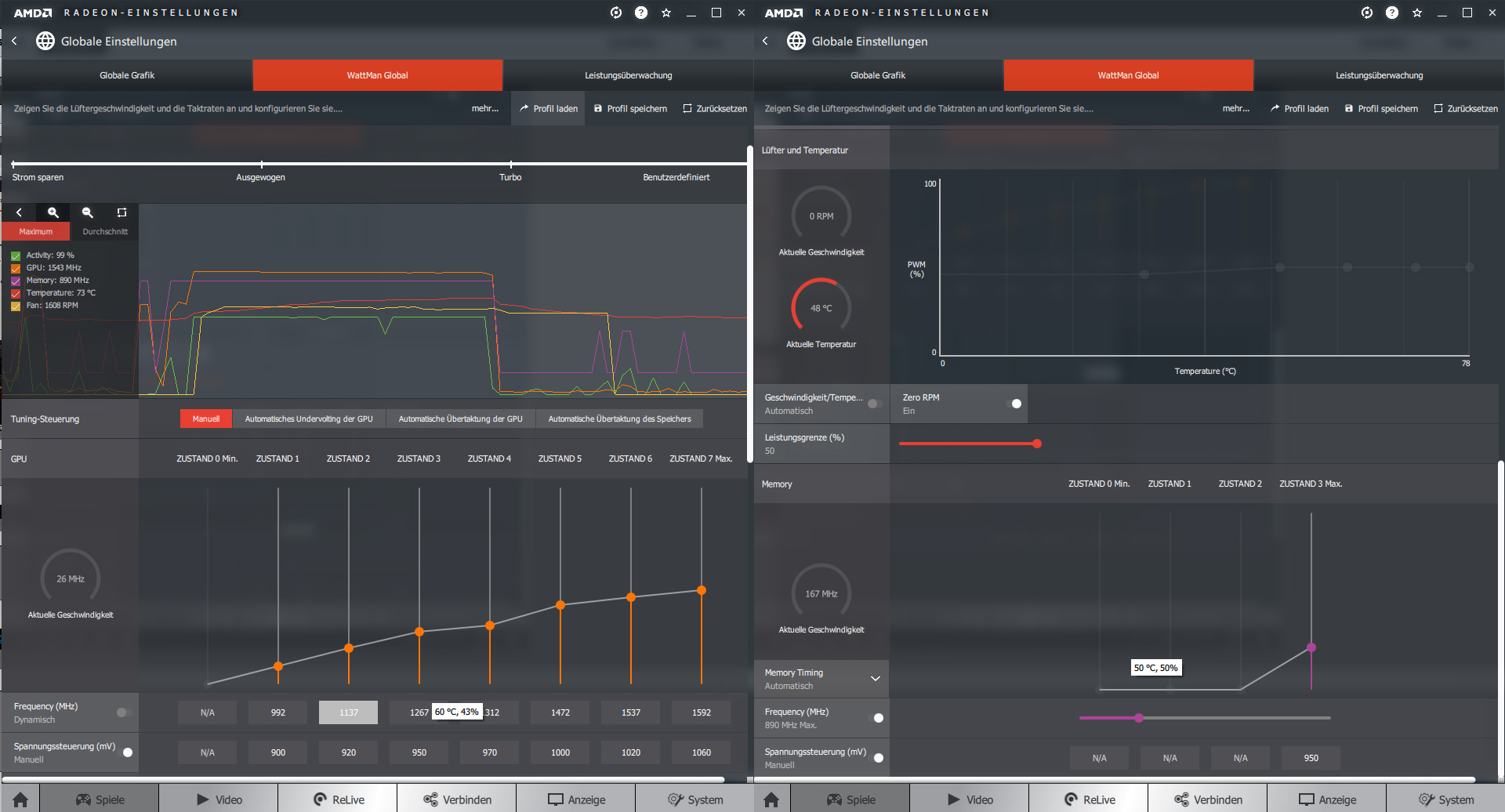Click the star icon in right window title bar

coord(1417,13)
